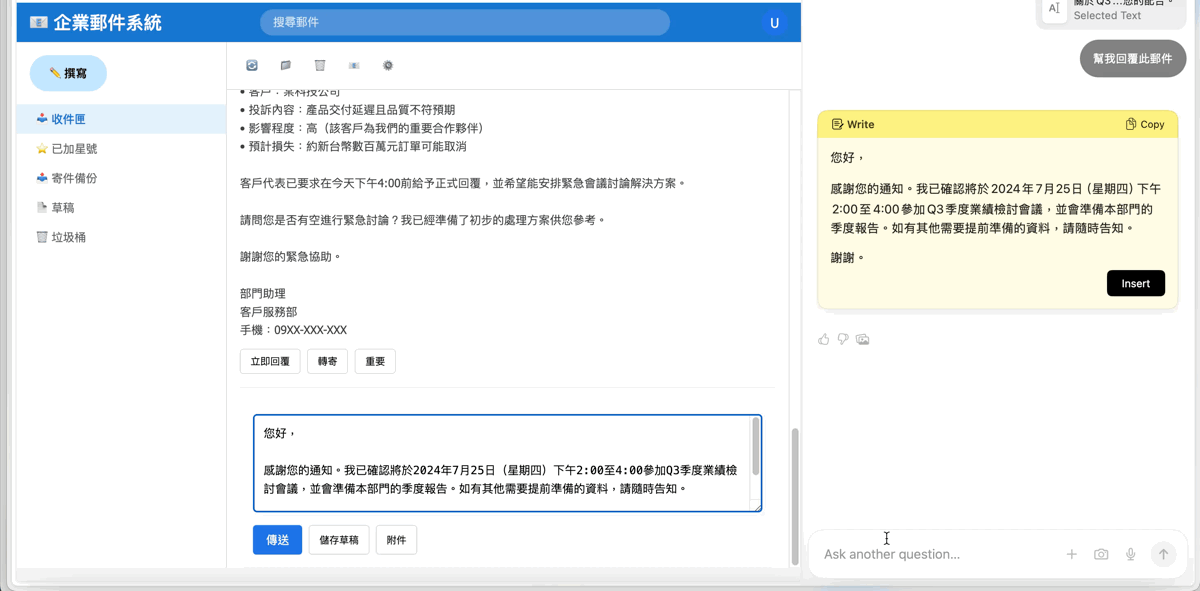Open settings gear in mail toolbar
The width and height of the screenshot is (1200, 591).
pos(388,66)
